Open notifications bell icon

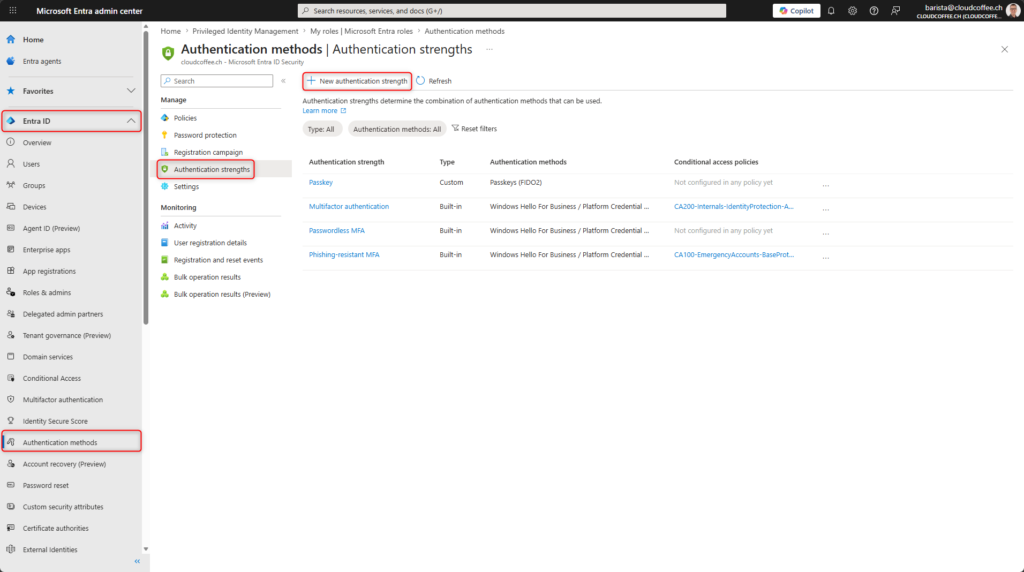tap(831, 10)
